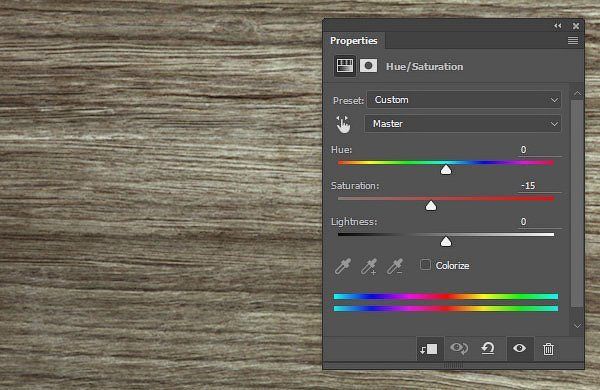
Task: Click the panel bottom resize grip
Action: pos(453,366)
